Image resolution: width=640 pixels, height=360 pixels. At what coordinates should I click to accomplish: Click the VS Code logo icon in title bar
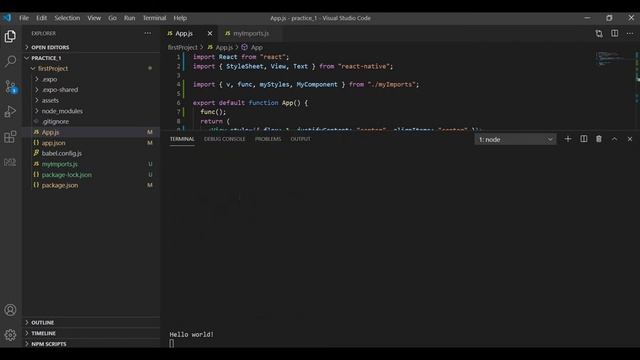click(7, 18)
